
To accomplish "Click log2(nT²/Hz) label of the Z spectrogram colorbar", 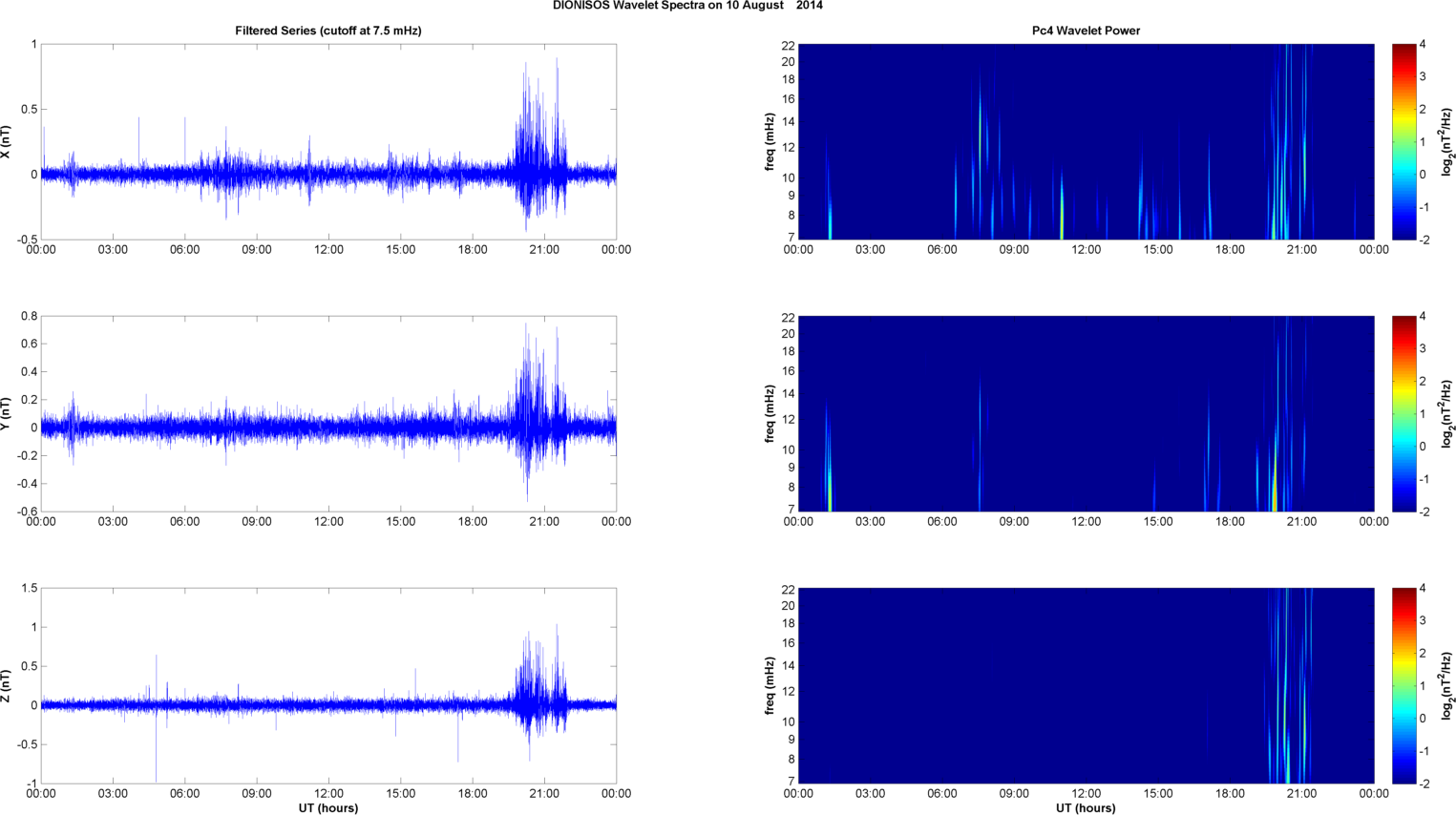I will coord(1447,685).
